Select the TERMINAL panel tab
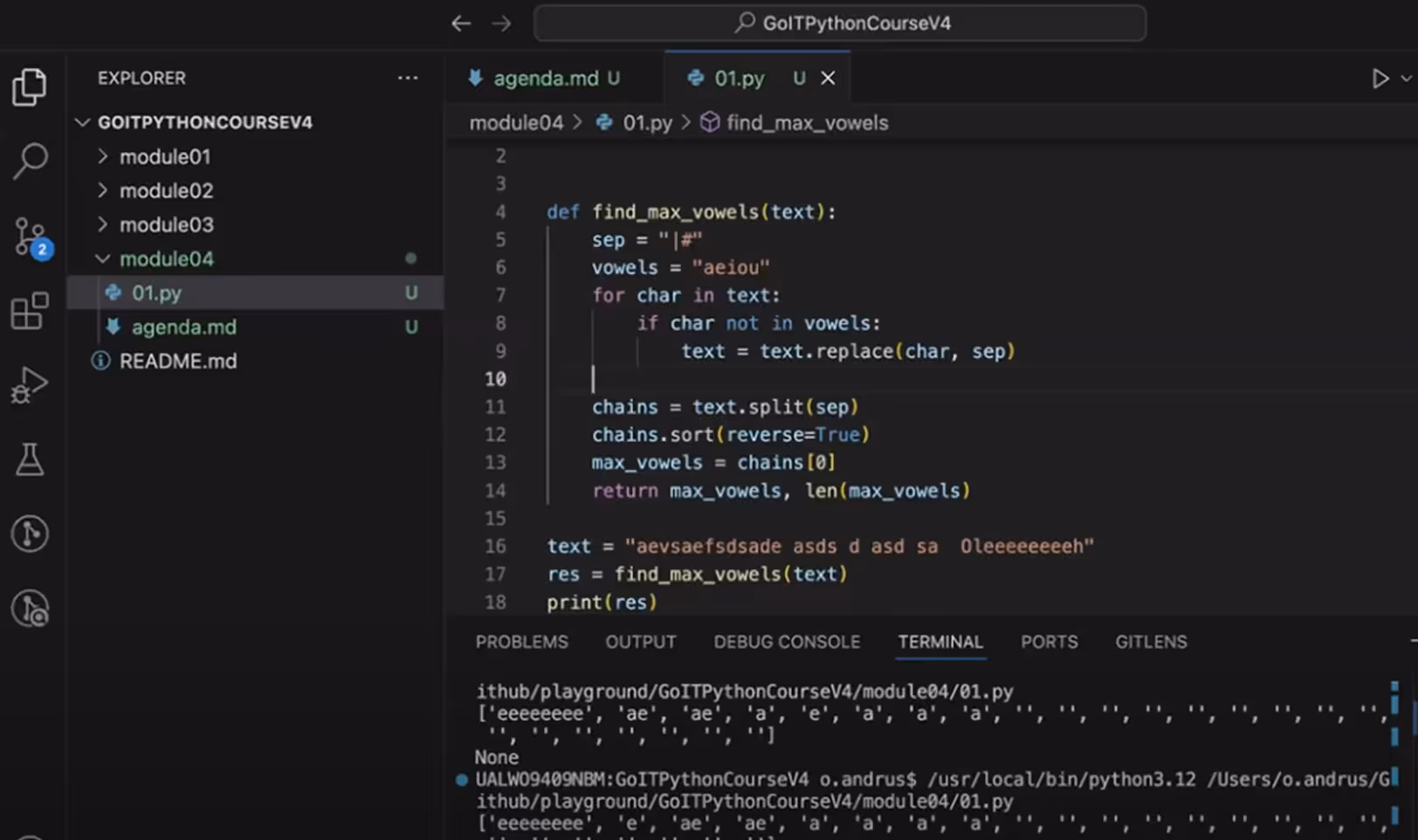The image size is (1418, 840). 940,642
